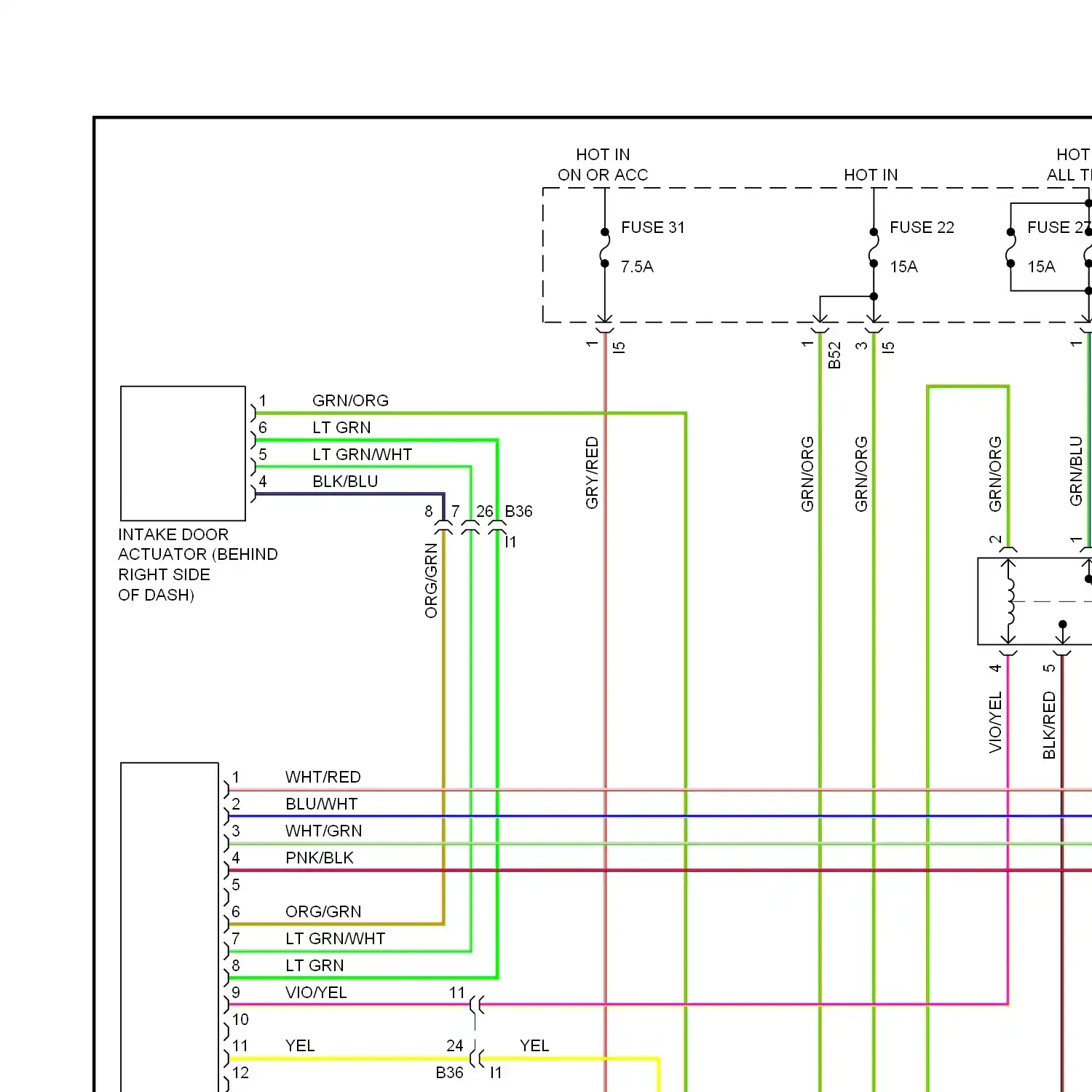Select the BLU/WHT wire label
The width and height of the screenshot is (1092, 1092).
pyautogui.click(x=321, y=804)
